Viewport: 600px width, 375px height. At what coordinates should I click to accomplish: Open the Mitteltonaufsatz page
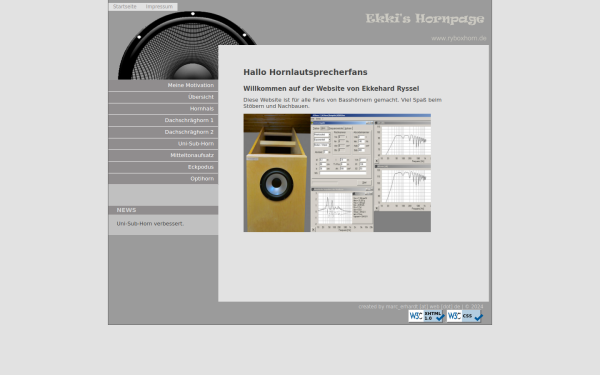[x=163, y=155]
